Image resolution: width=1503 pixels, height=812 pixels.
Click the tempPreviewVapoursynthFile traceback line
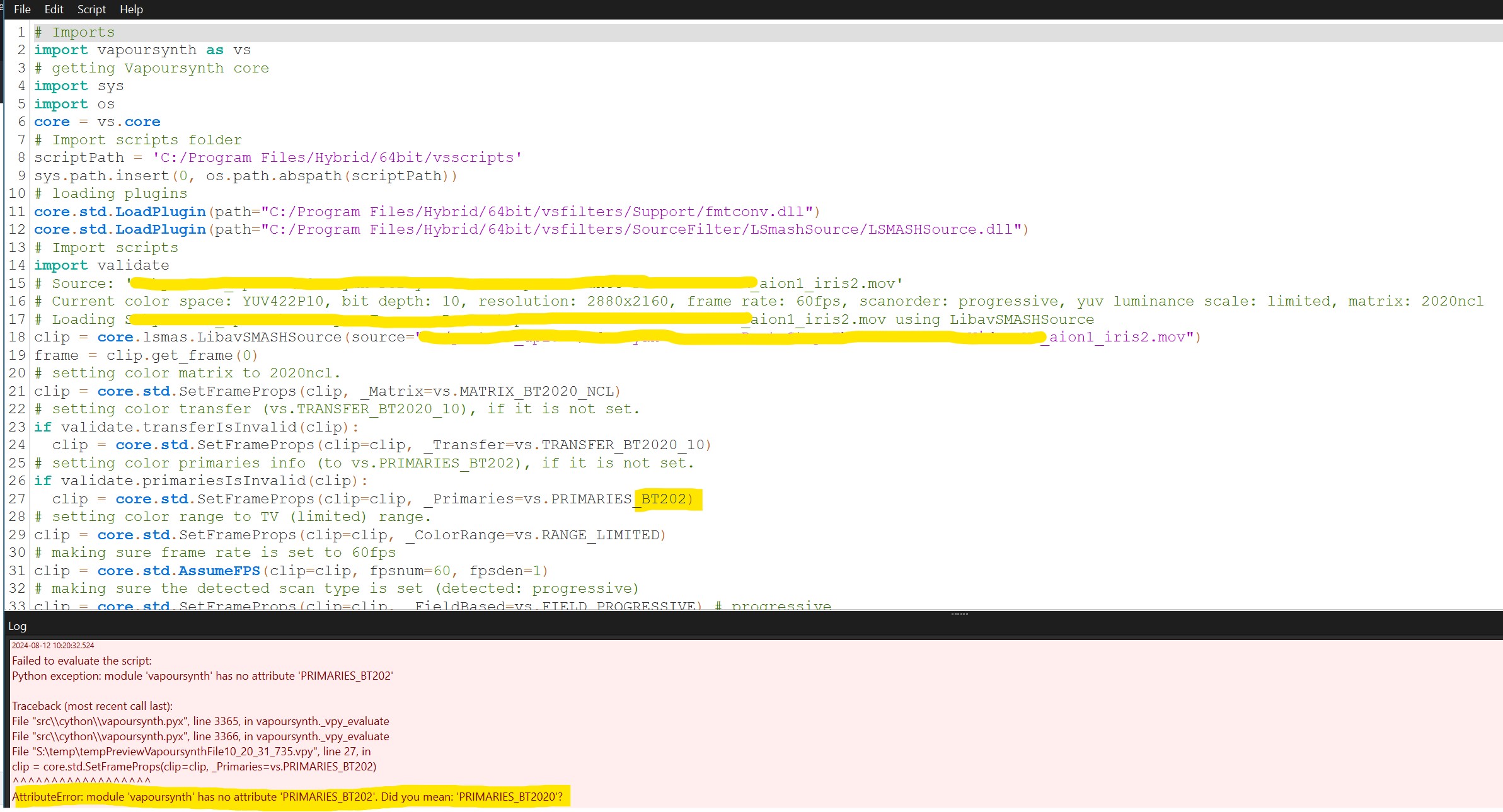point(191,752)
